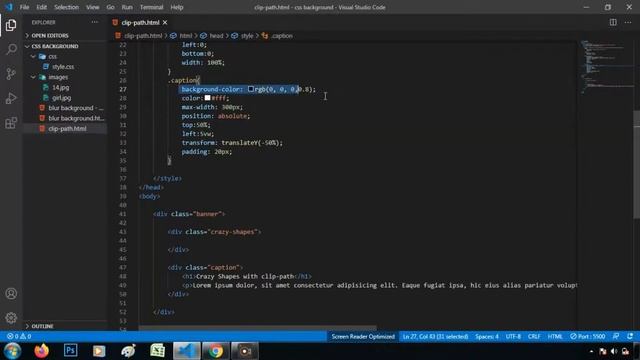Click Spaces: 4 indentation setting
The image size is (640, 360).
[487, 336]
